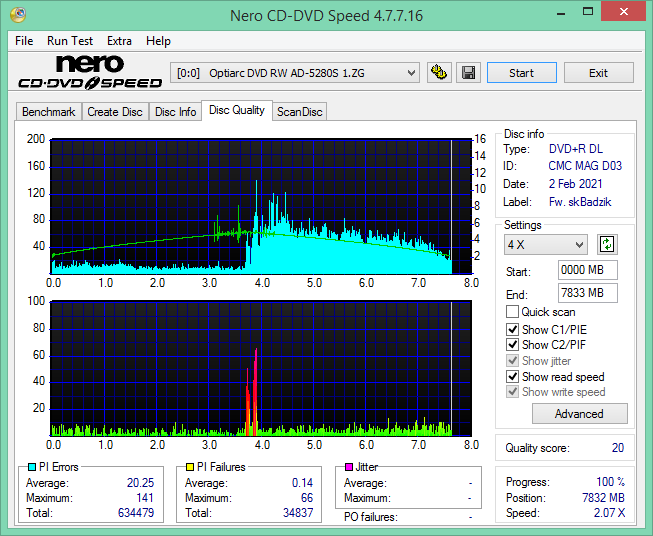The width and height of the screenshot is (653, 536).
Task: Toggle the Show jitter checkbox
Action: click(x=512, y=361)
